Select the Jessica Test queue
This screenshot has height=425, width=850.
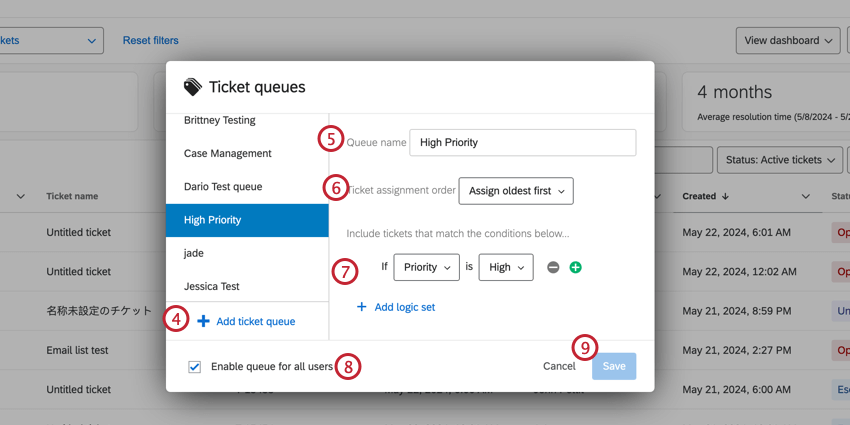coord(212,286)
